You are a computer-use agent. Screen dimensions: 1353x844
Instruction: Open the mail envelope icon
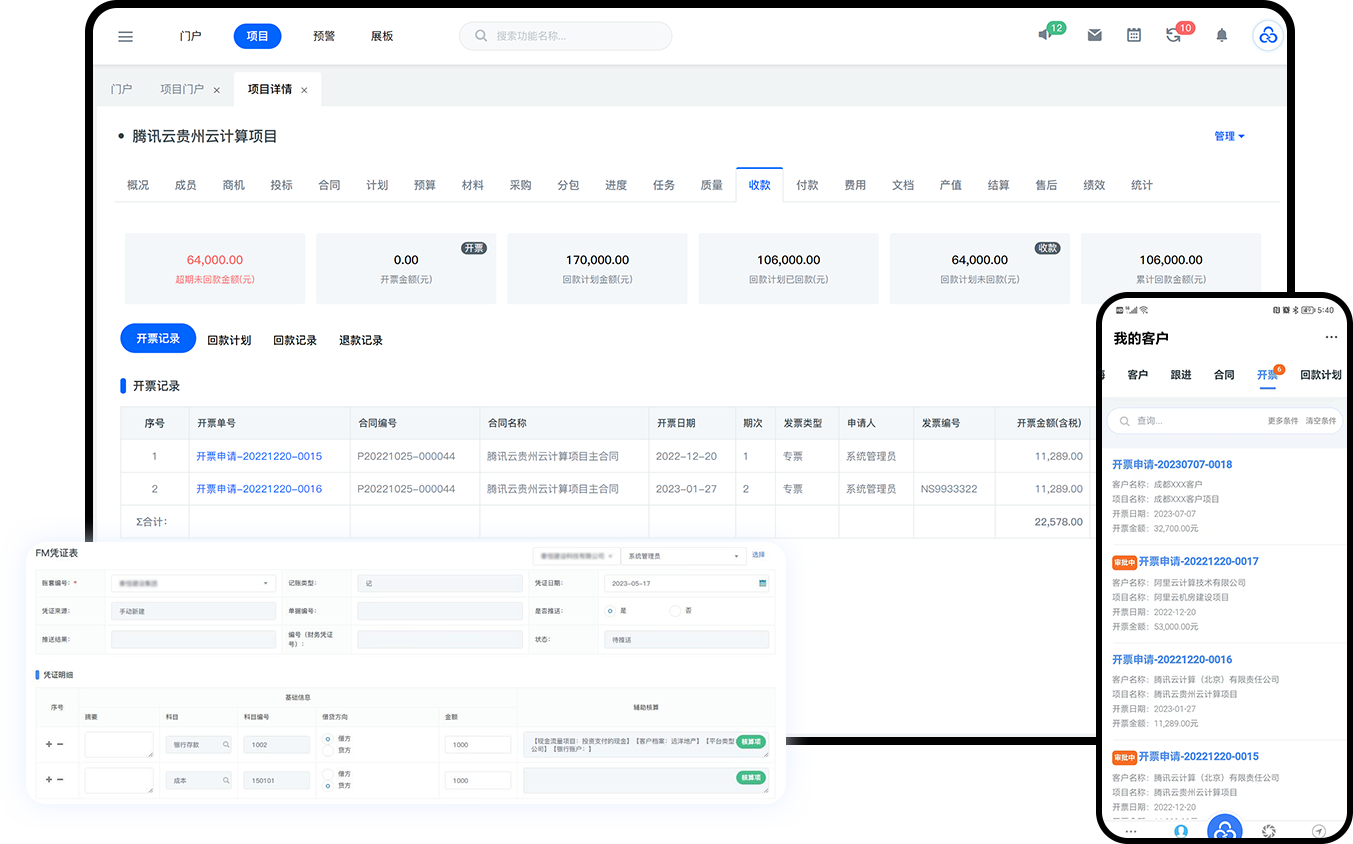click(x=1095, y=35)
